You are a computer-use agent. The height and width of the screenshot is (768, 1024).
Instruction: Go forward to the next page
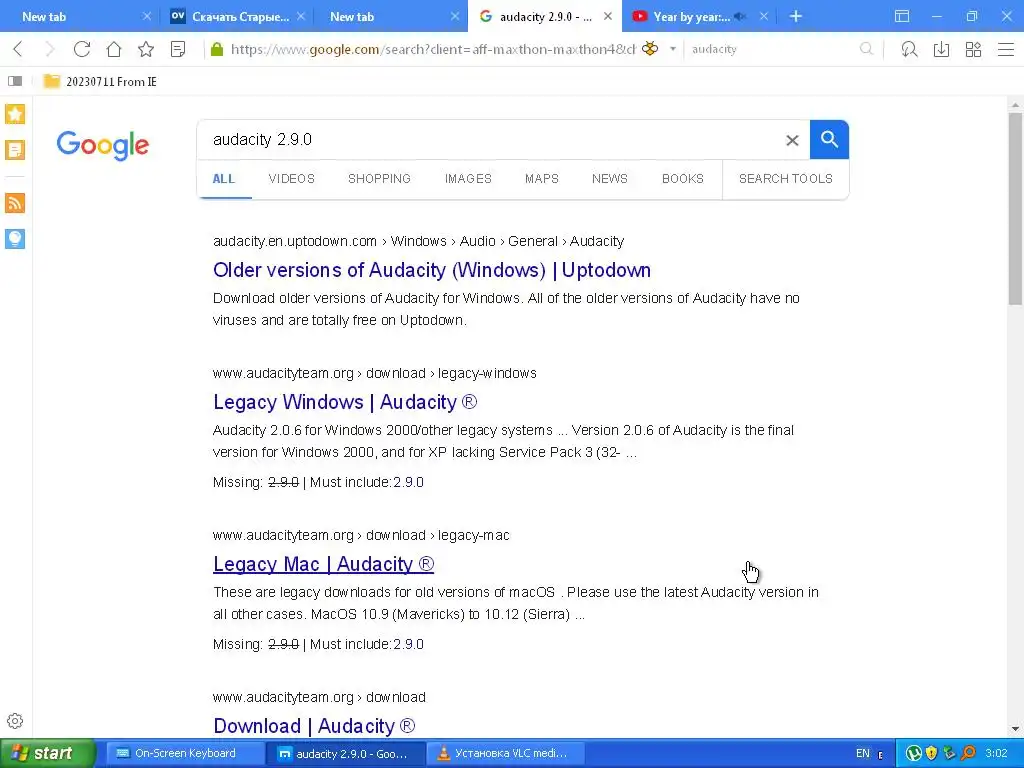(x=50, y=49)
